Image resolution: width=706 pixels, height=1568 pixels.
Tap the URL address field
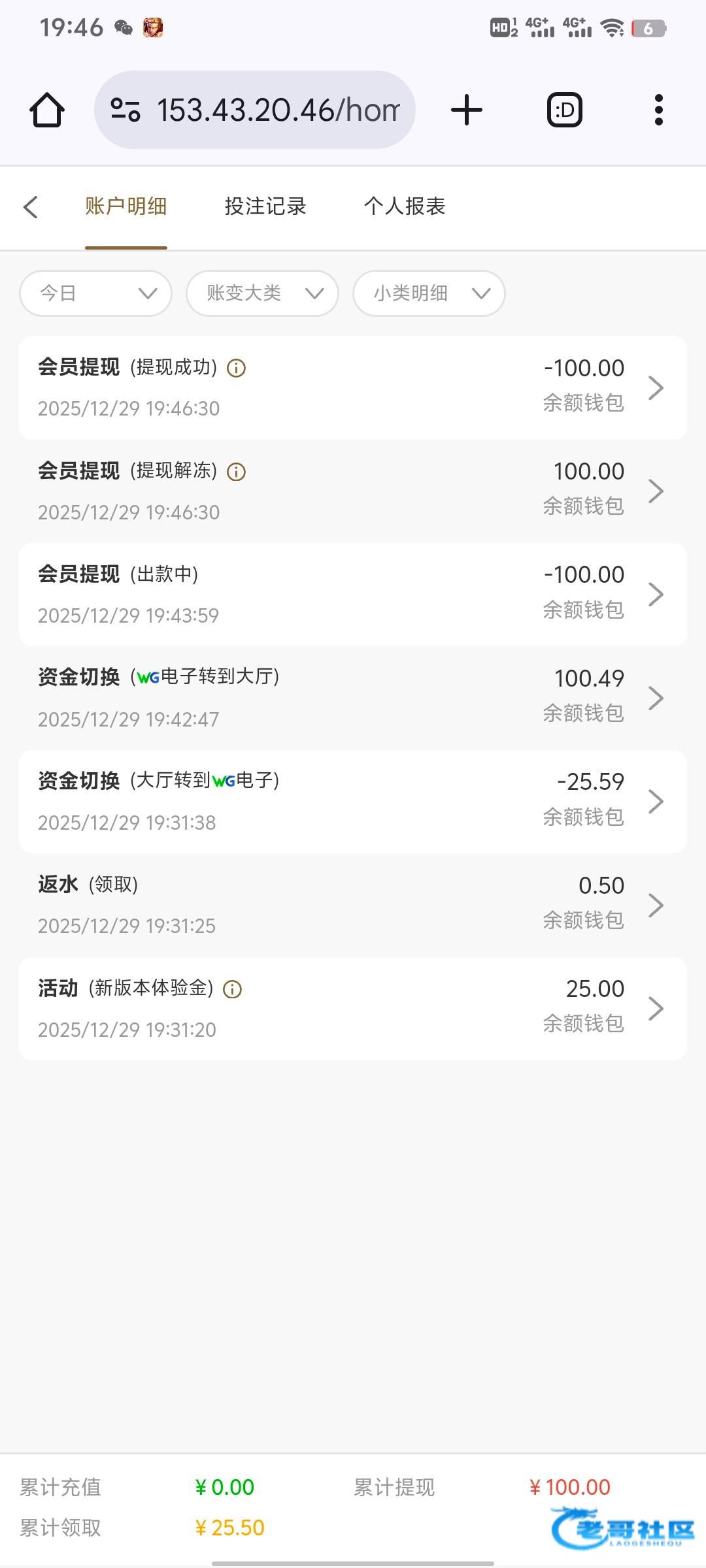[x=278, y=110]
